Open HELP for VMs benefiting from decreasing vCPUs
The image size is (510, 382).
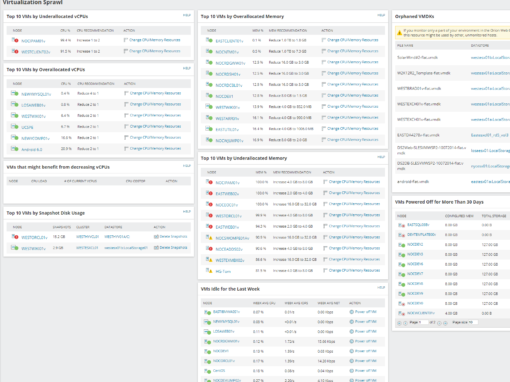click(187, 166)
